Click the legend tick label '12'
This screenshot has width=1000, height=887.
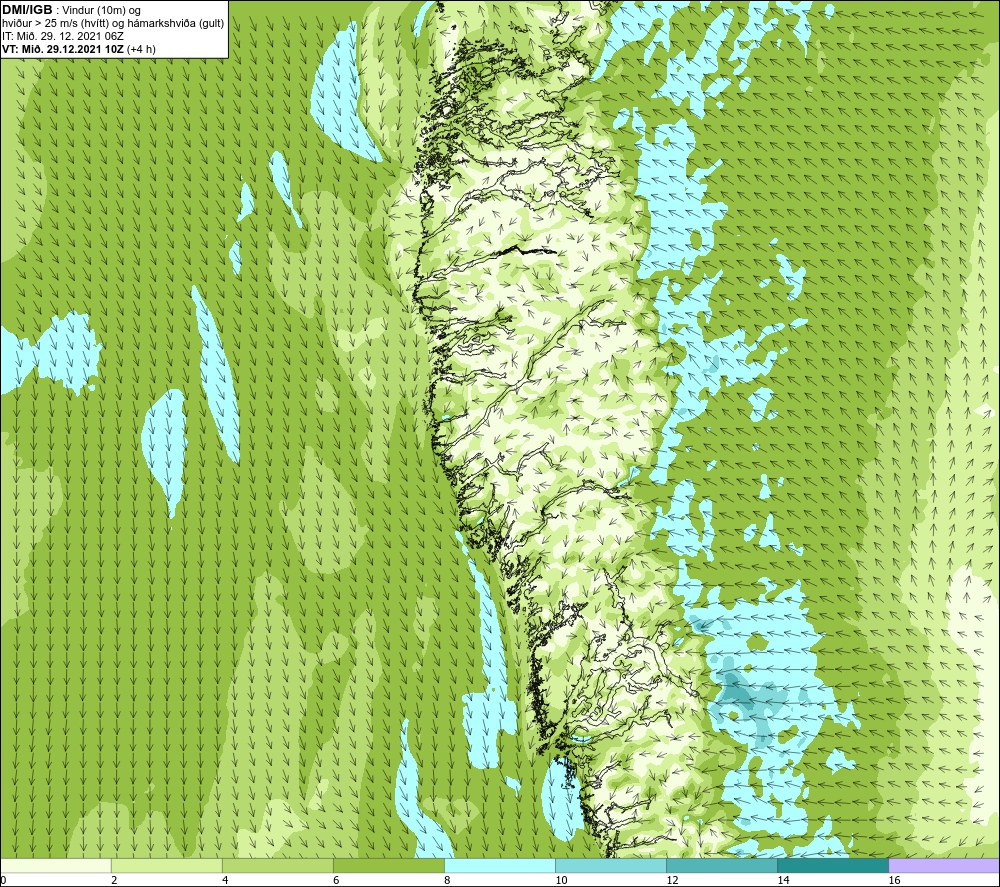673,881
